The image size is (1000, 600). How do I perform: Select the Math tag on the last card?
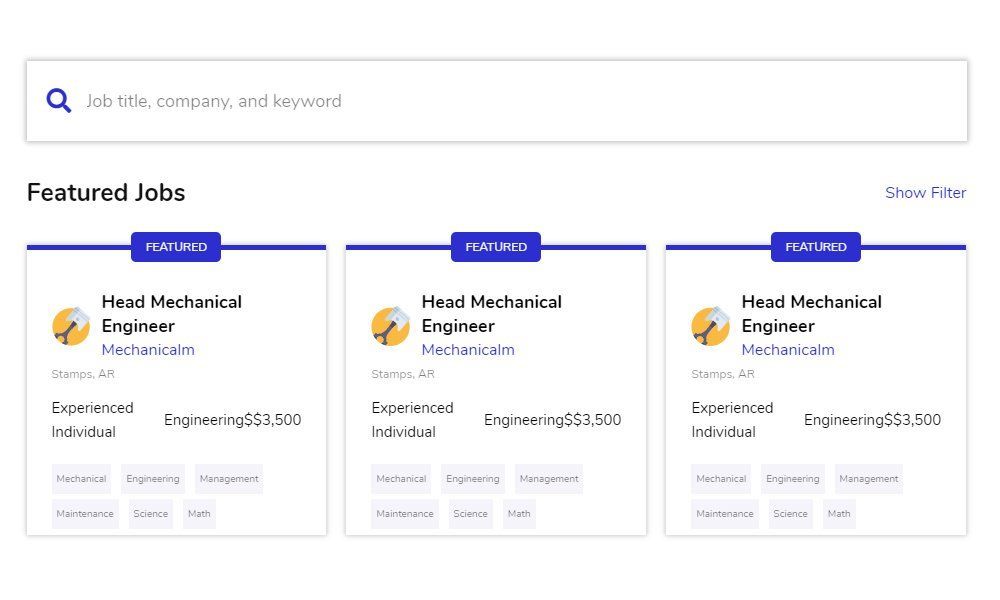[839, 514]
